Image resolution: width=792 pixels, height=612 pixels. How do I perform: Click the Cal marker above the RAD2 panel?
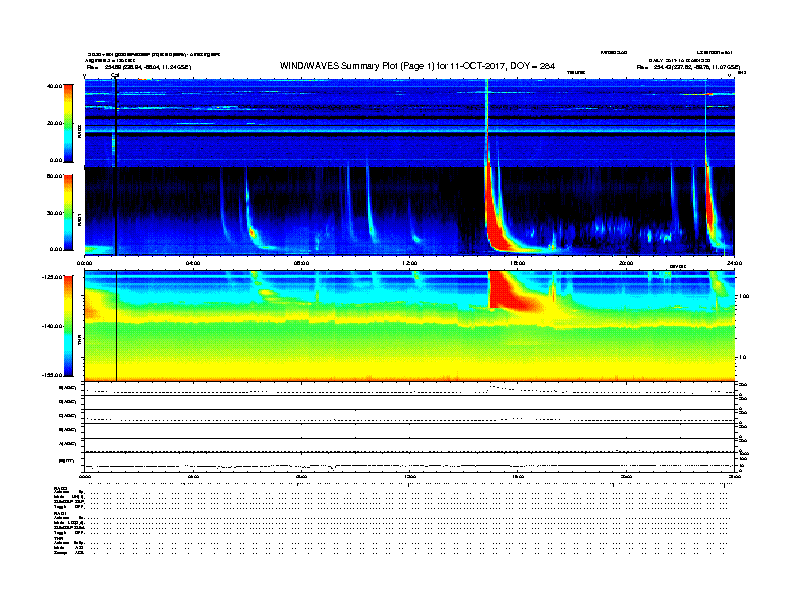pos(115,76)
